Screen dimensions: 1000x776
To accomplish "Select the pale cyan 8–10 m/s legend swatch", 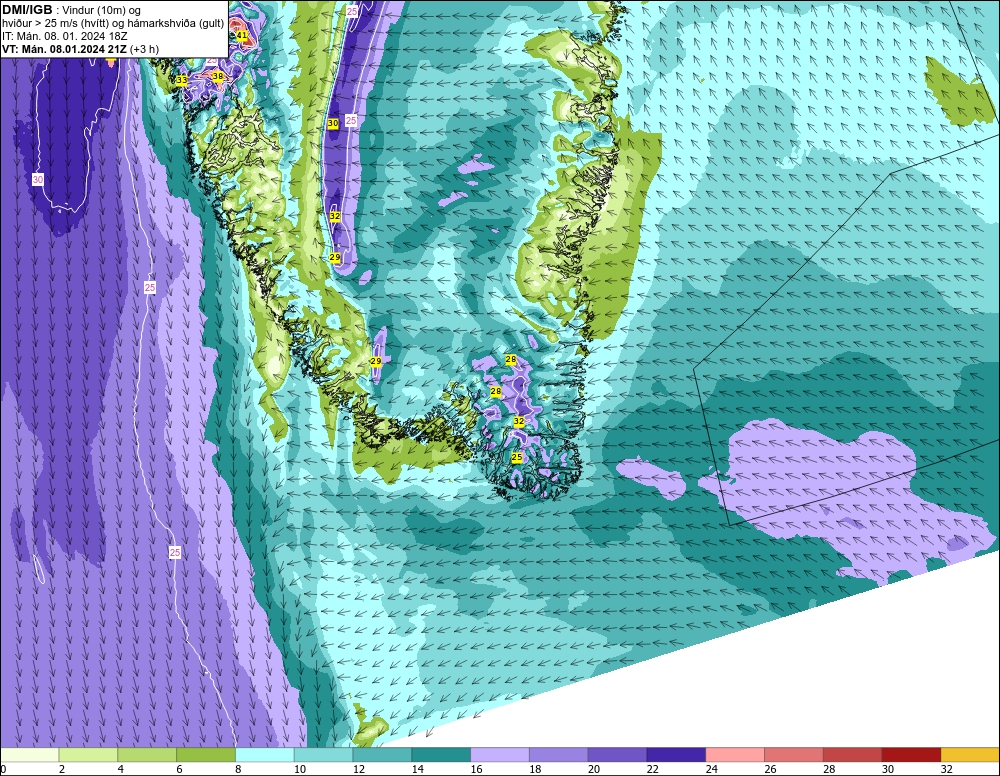I will 265,756.
